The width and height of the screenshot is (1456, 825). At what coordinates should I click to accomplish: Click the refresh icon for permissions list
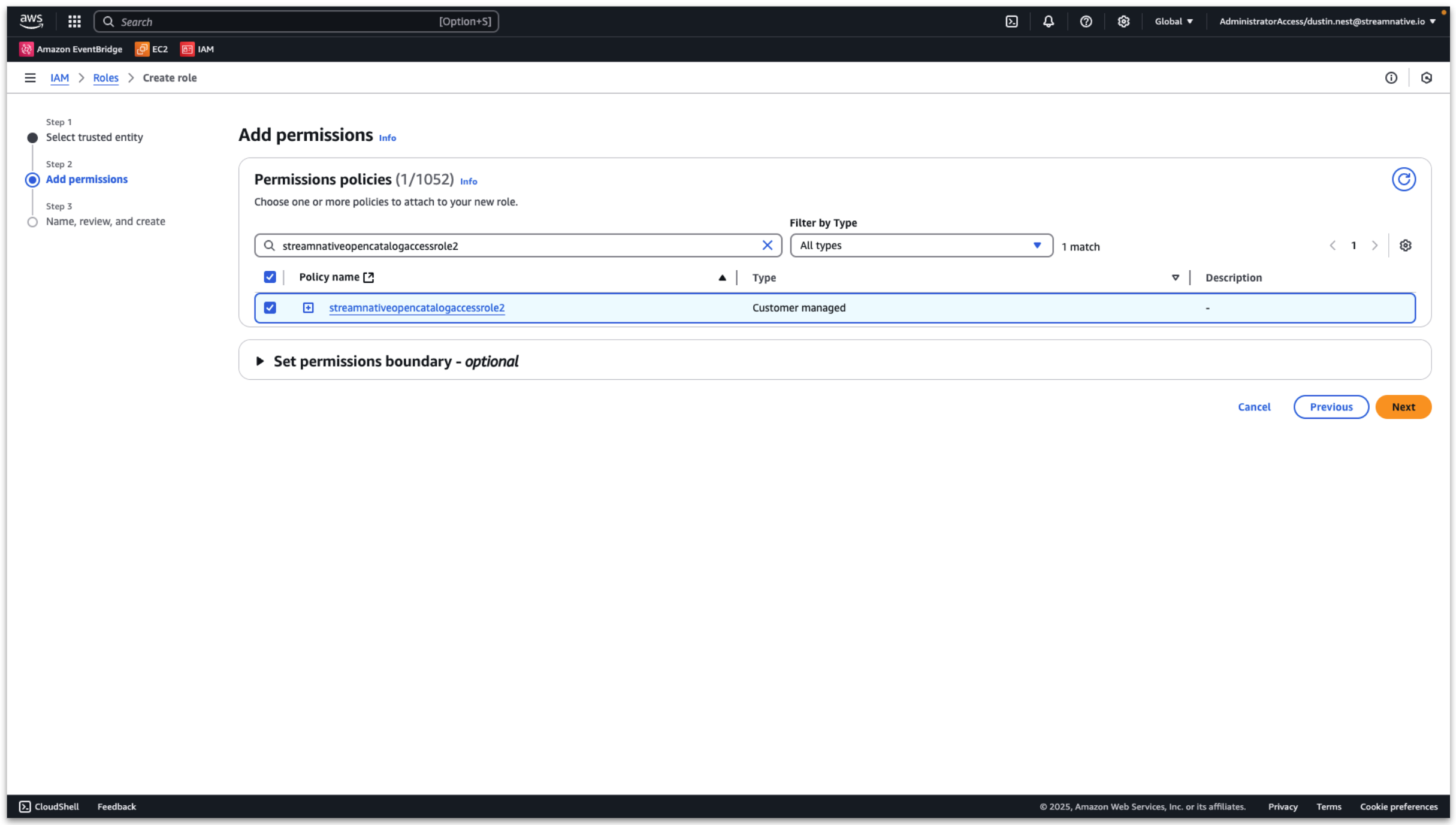click(x=1404, y=179)
